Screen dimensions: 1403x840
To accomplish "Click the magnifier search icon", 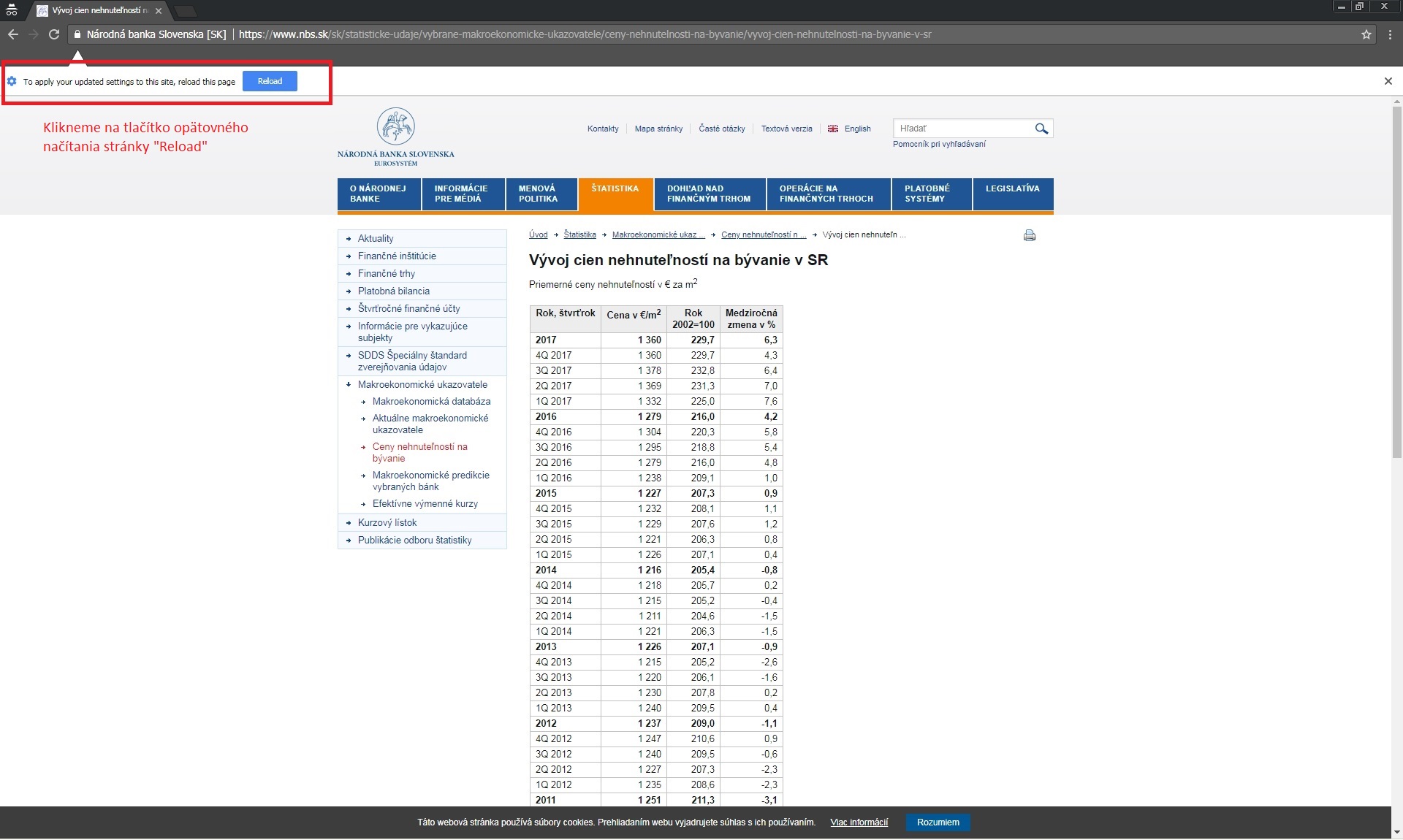I will point(1041,129).
